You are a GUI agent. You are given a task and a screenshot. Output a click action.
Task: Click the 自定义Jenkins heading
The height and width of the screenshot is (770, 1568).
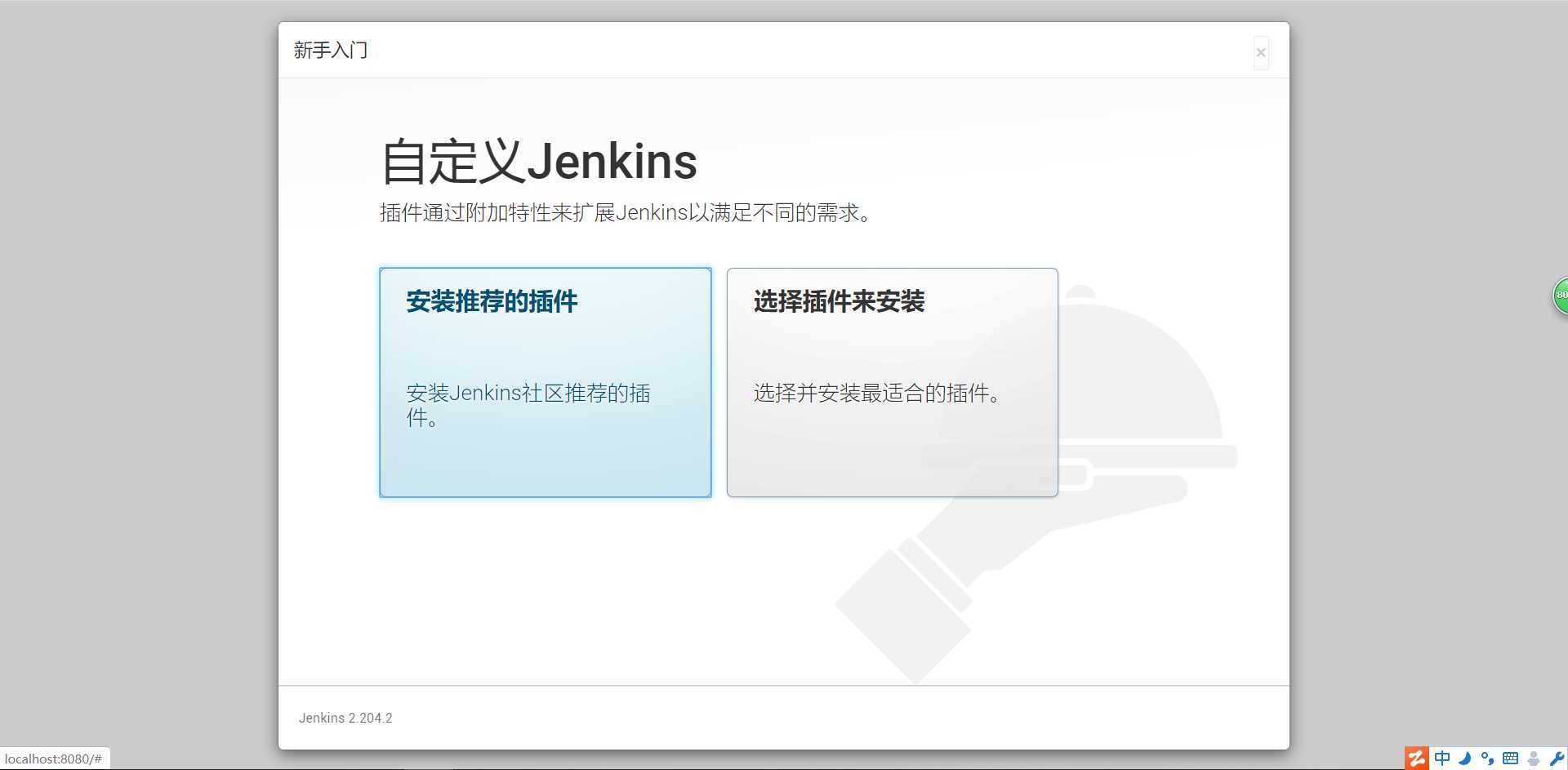point(539,161)
